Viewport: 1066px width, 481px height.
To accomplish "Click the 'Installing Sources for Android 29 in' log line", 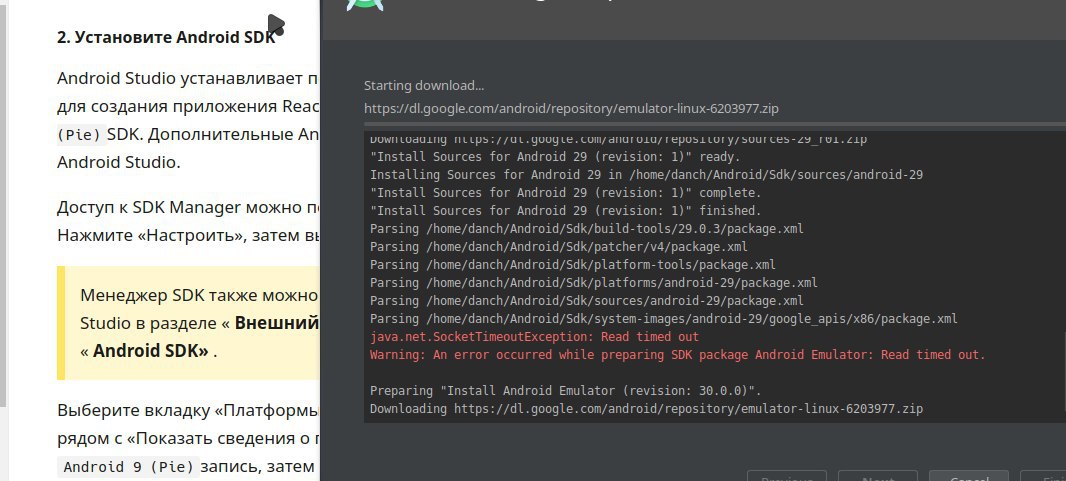I will click(646, 175).
